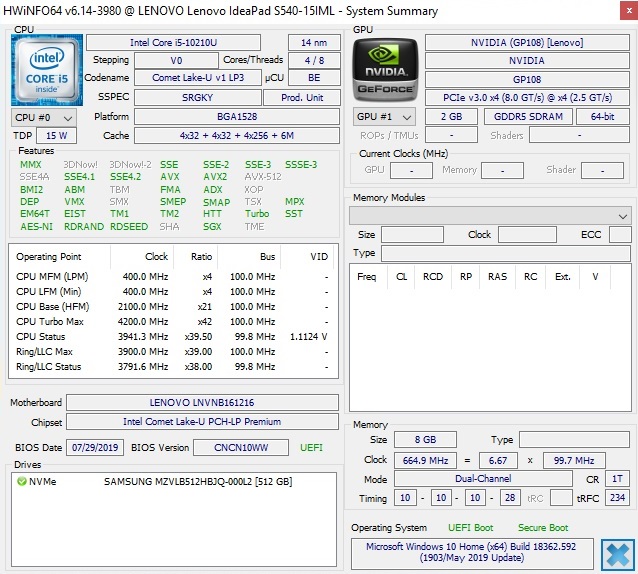638x574 pixels.
Task: Click the UEFI Boot label
Action: tap(470, 528)
